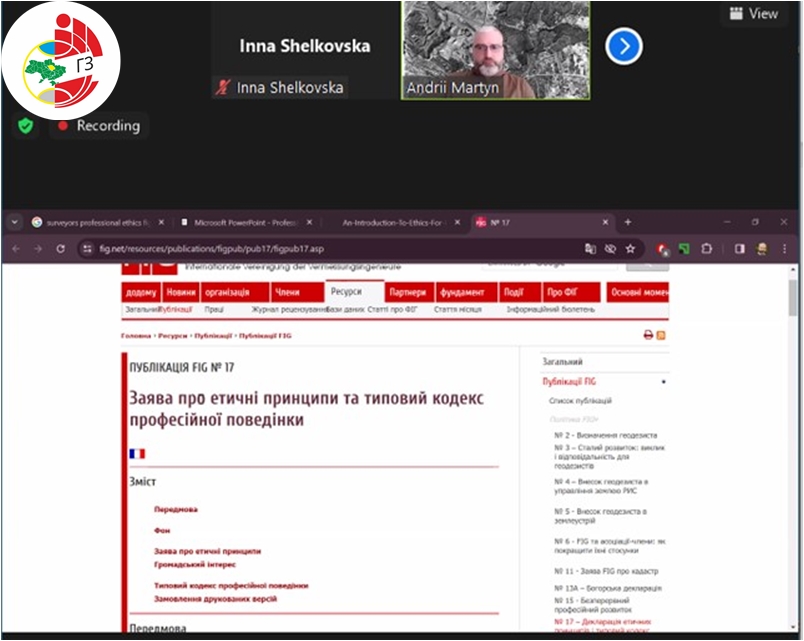Screen dimensions: 804x641
Task: Click the crossed-eye tracking protection icon
Action: point(610,249)
